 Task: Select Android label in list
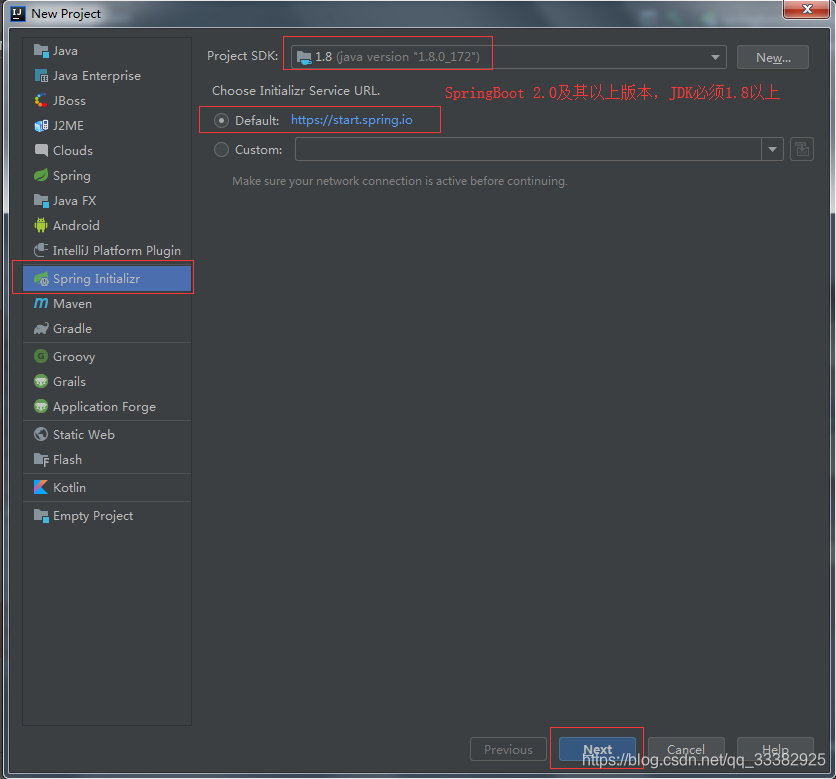[76, 226]
